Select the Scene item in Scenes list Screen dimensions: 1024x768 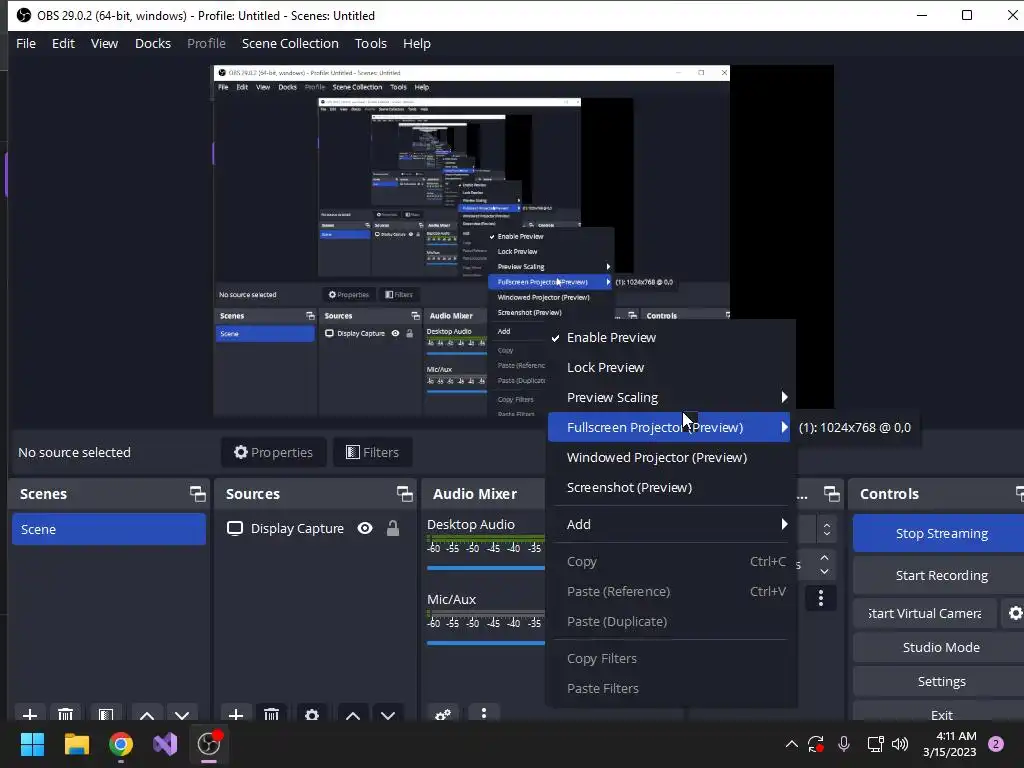[x=108, y=529]
